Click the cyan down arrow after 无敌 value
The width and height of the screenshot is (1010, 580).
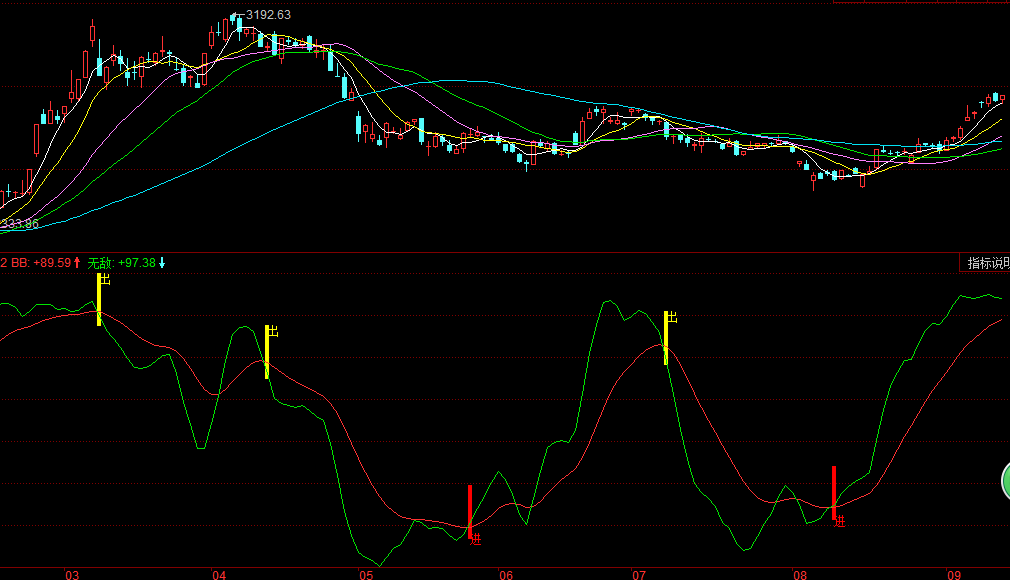(162, 263)
